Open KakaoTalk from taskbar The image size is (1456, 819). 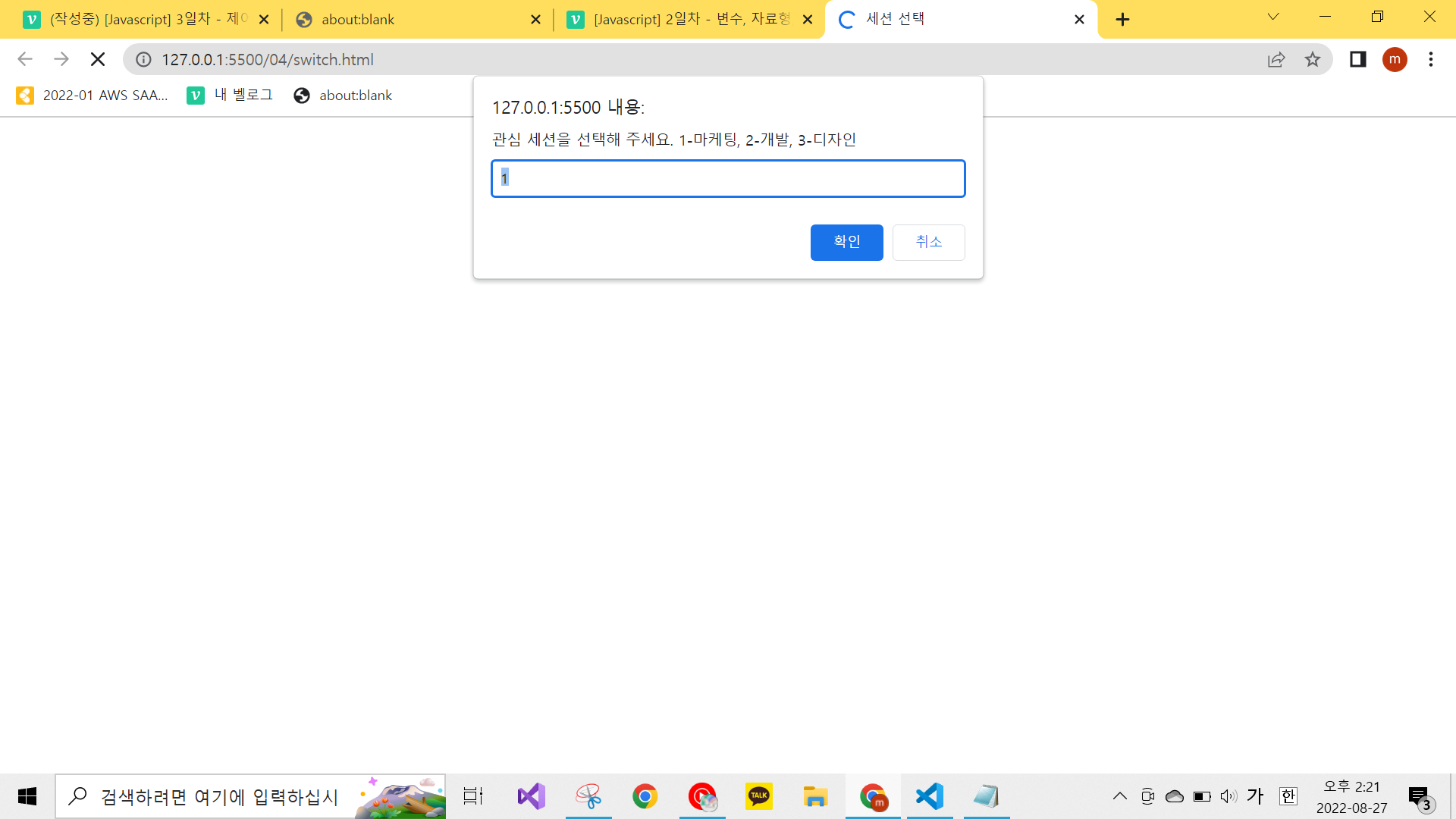(758, 796)
